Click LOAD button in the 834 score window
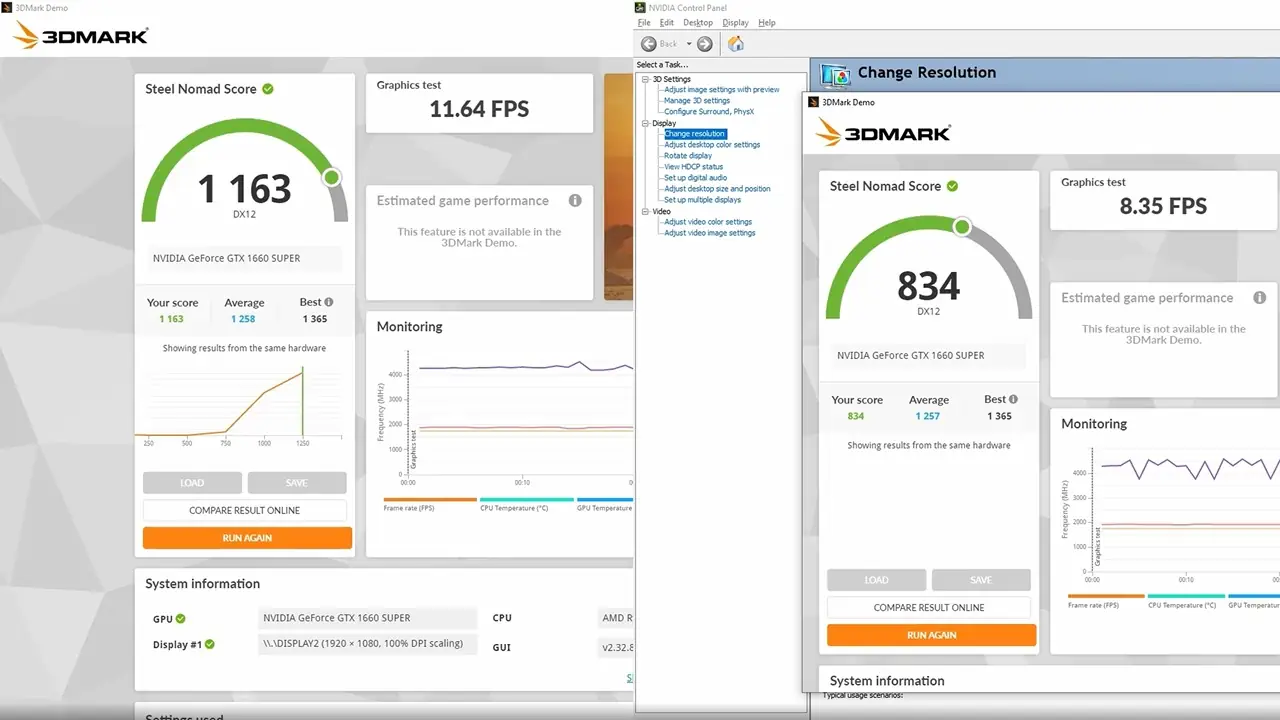This screenshot has height=720, width=1280. pos(876,580)
